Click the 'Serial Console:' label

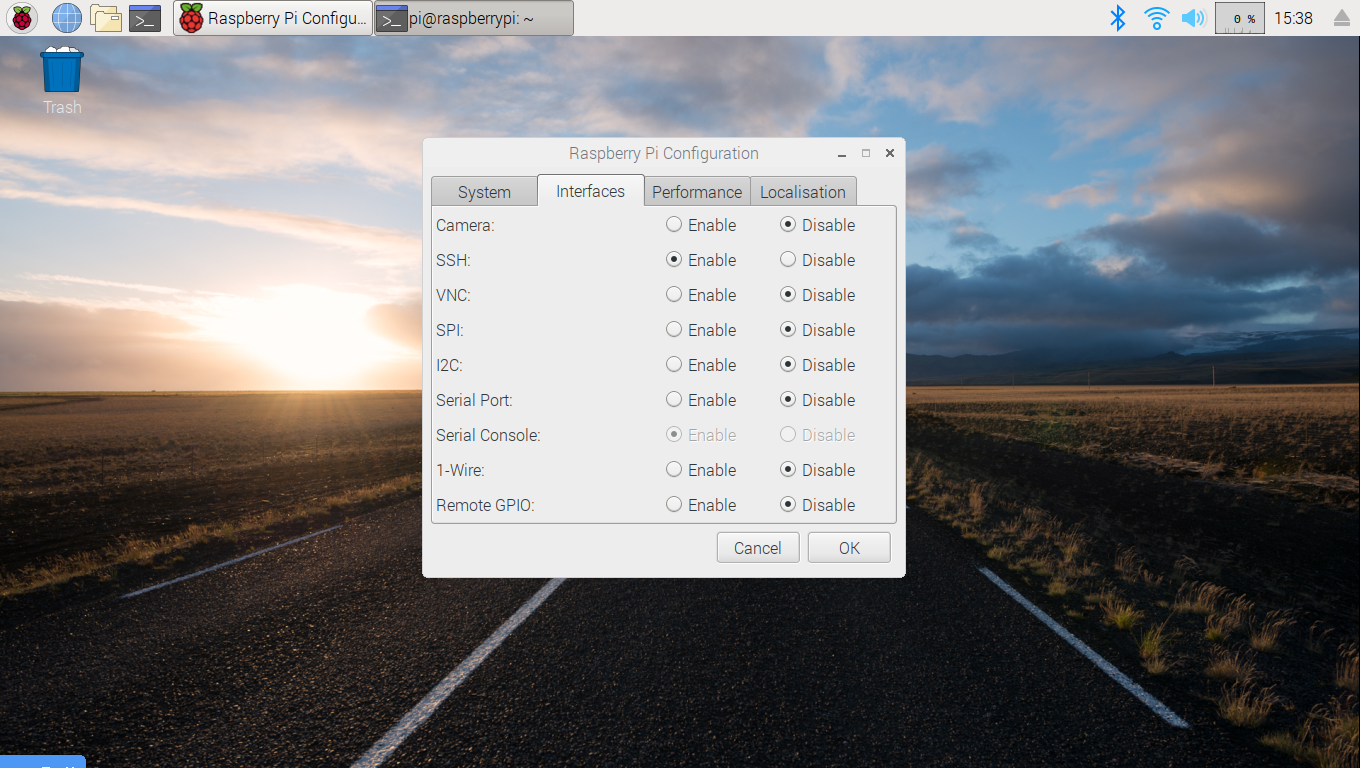point(488,435)
